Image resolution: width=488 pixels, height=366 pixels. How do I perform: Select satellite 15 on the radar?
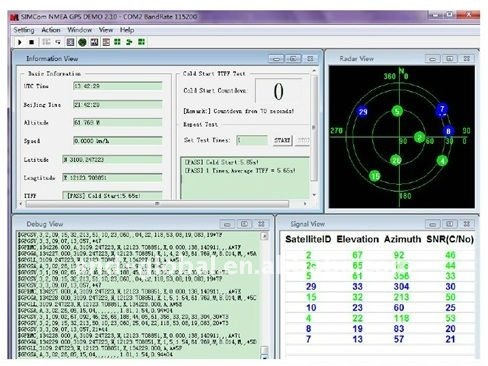coord(375,175)
